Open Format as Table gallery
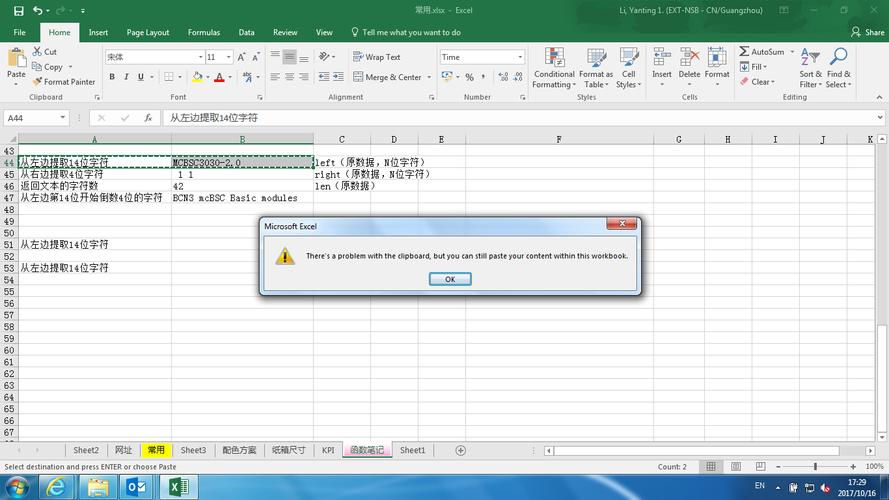Viewport: 889px width, 500px height. pos(596,68)
